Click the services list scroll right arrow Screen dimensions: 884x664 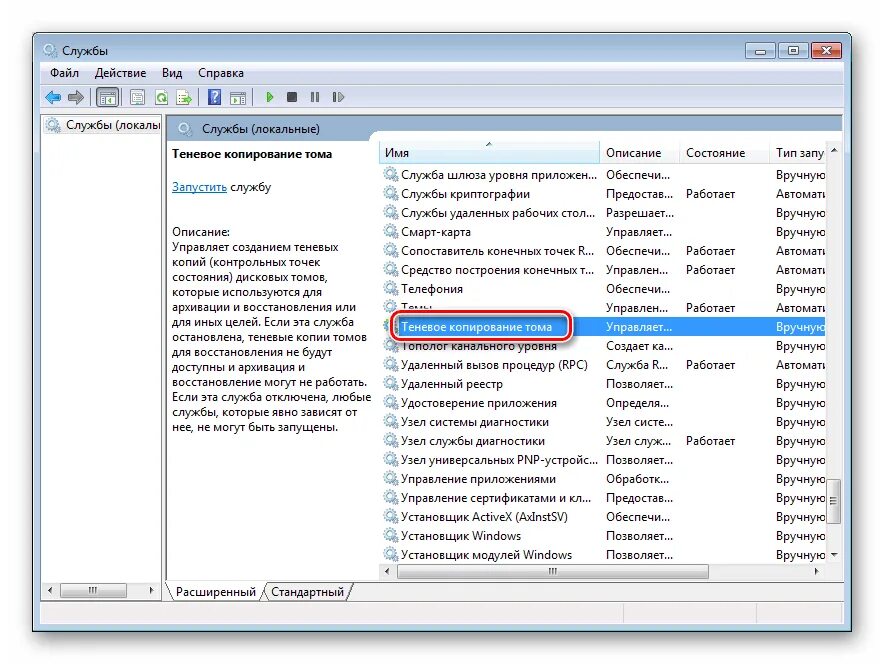817,572
